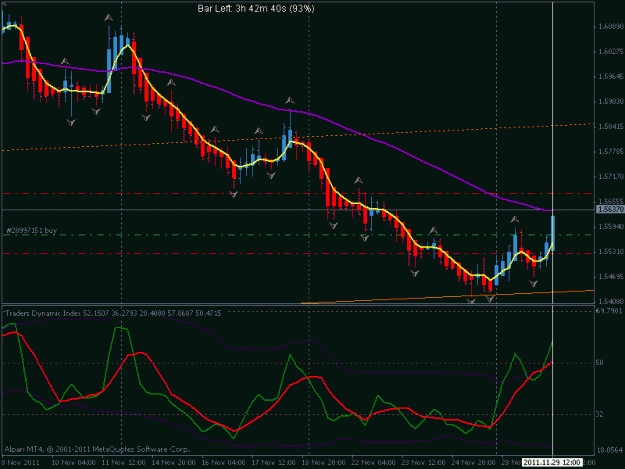Image resolution: width=625 pixels, height=469 pixels.
Task: Click price axis value 1.54695
Action: [611, 276]
